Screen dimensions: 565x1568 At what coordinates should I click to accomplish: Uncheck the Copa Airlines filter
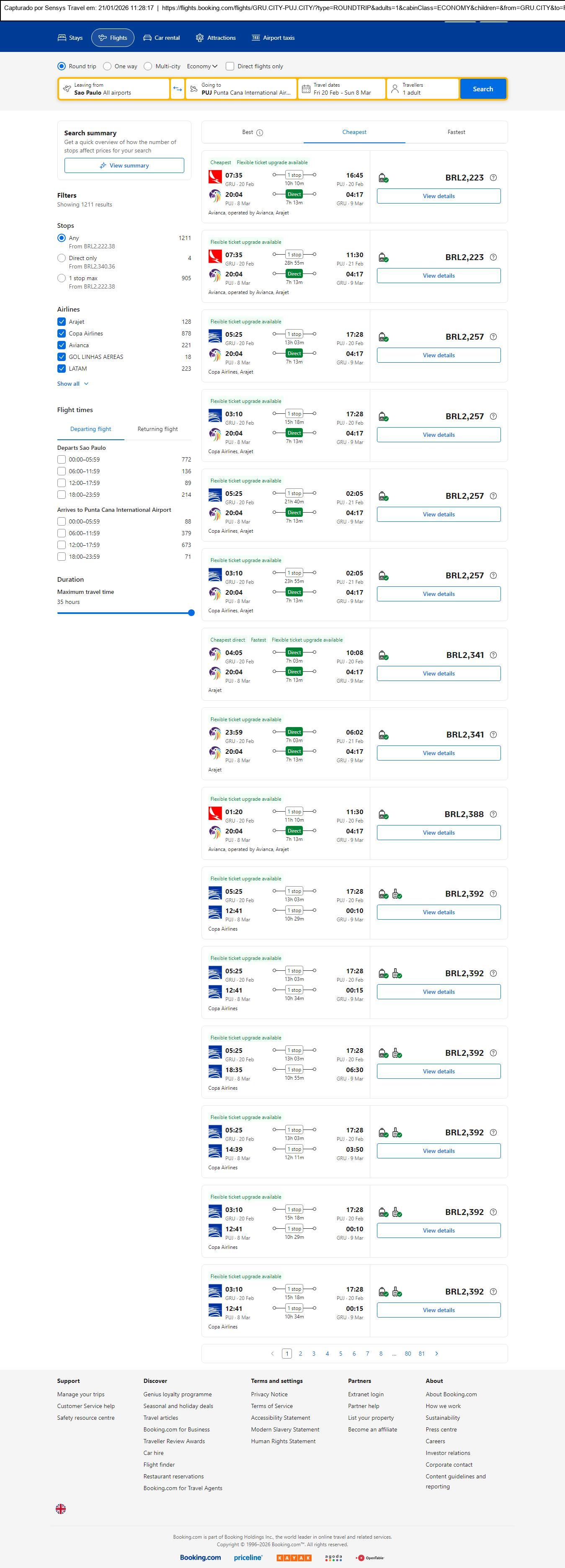tap(62, 333)
